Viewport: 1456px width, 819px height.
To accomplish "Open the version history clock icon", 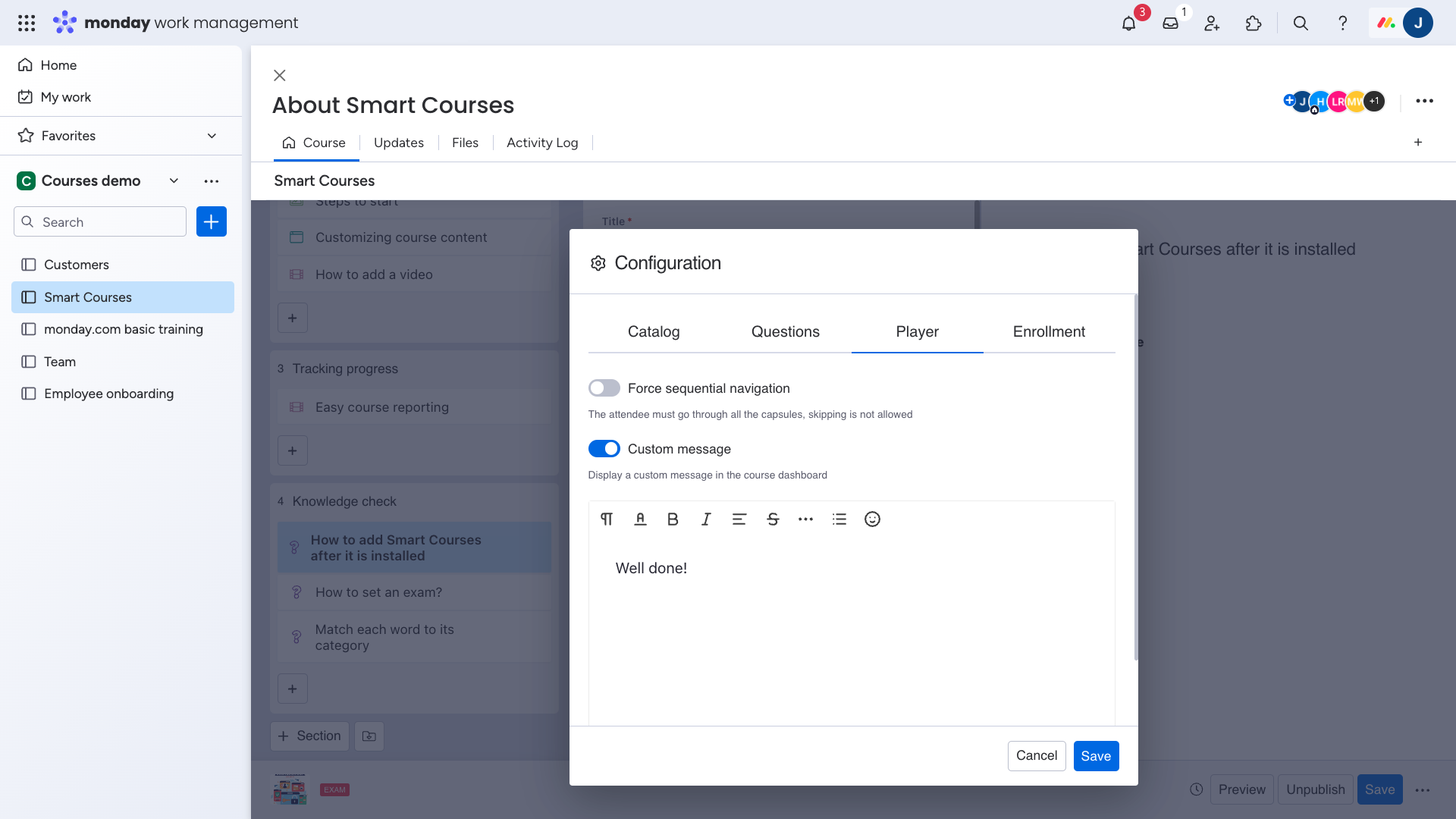I will (1196, 789).
